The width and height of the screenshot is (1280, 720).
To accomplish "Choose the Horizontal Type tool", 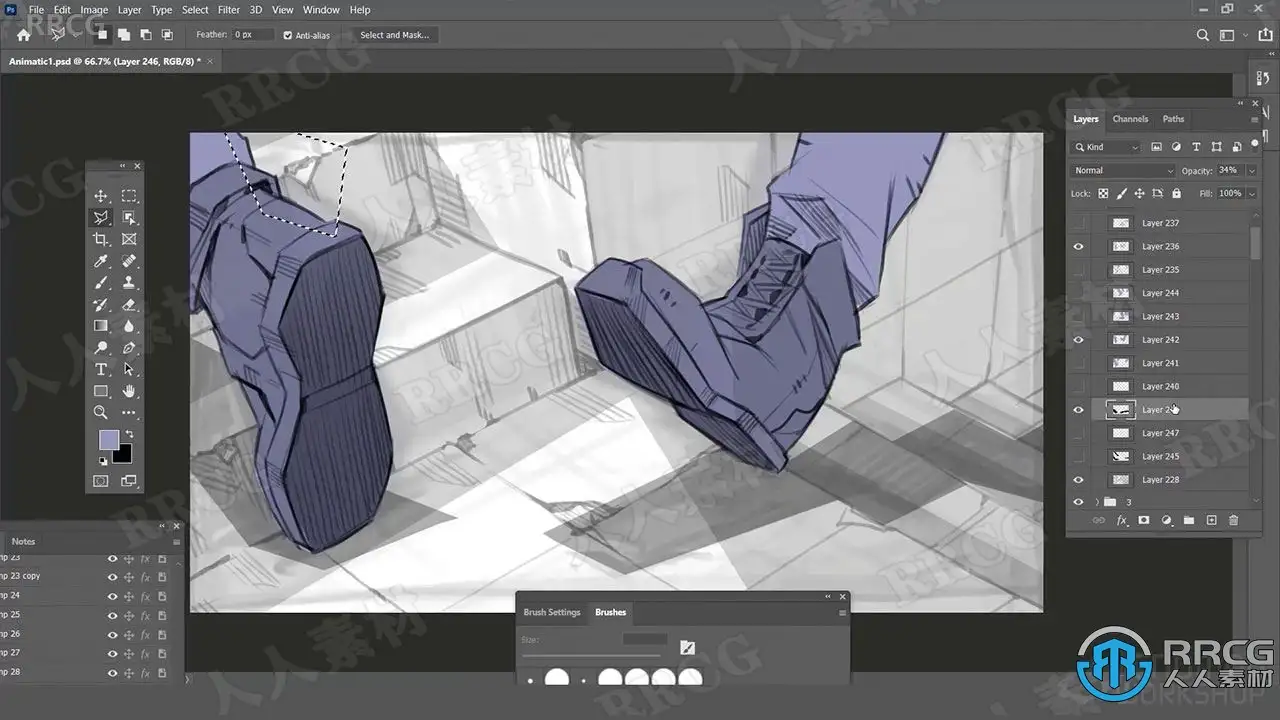I will [x=101, y=370].
